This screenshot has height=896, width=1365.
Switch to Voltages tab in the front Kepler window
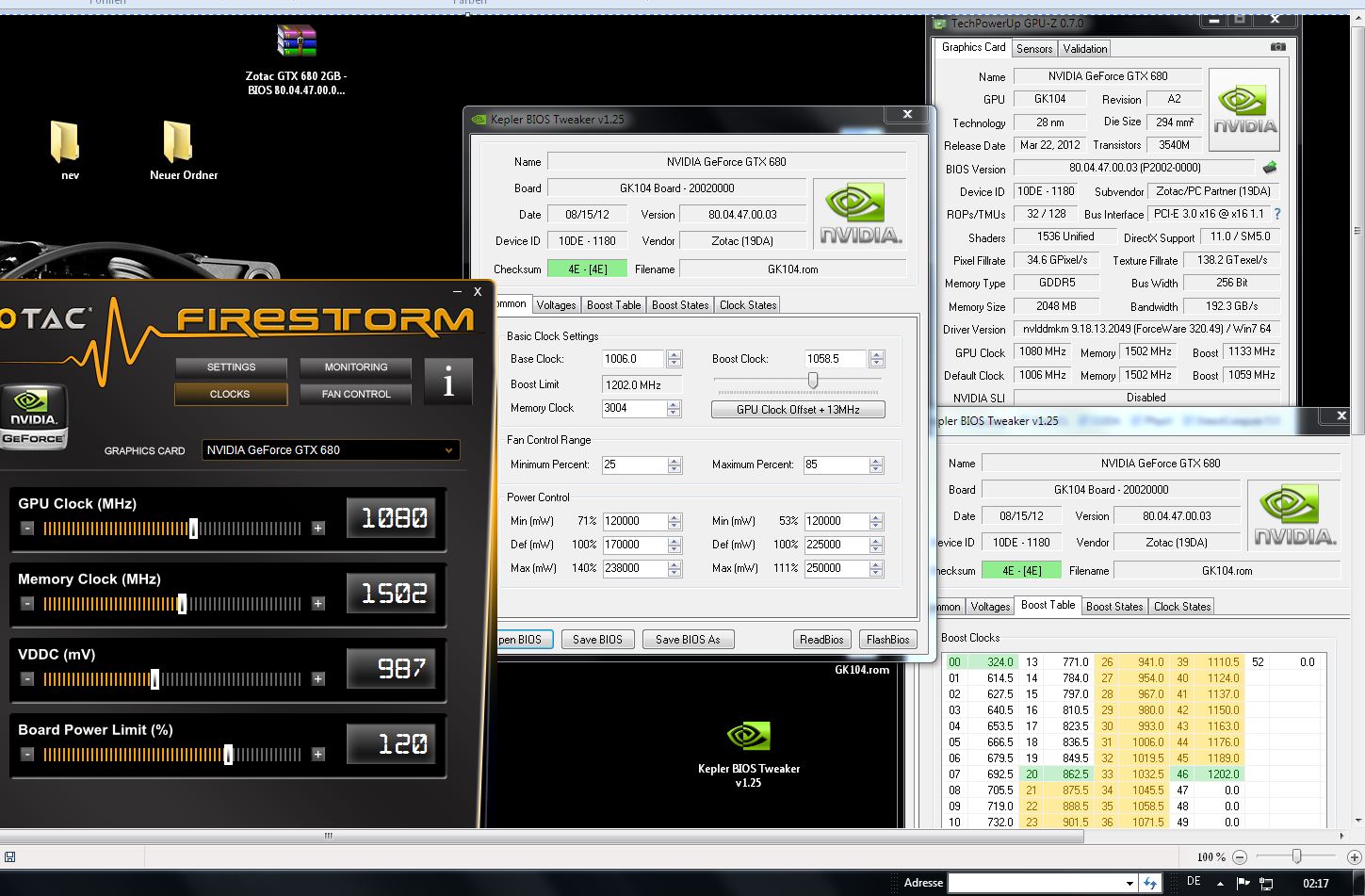(x=556, y=305)
